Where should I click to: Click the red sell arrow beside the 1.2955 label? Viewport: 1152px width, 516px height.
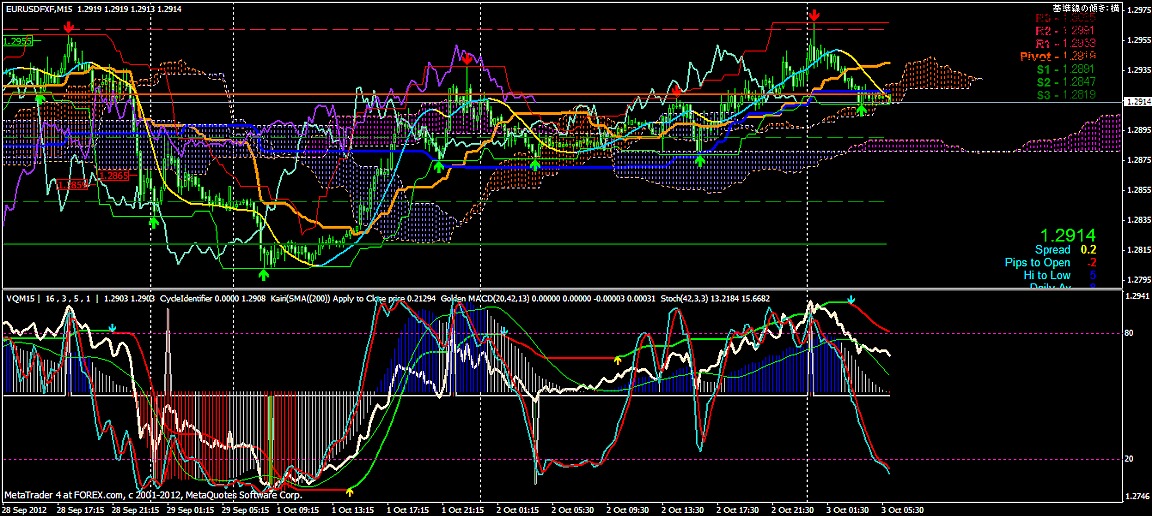(x=67, y=27)
